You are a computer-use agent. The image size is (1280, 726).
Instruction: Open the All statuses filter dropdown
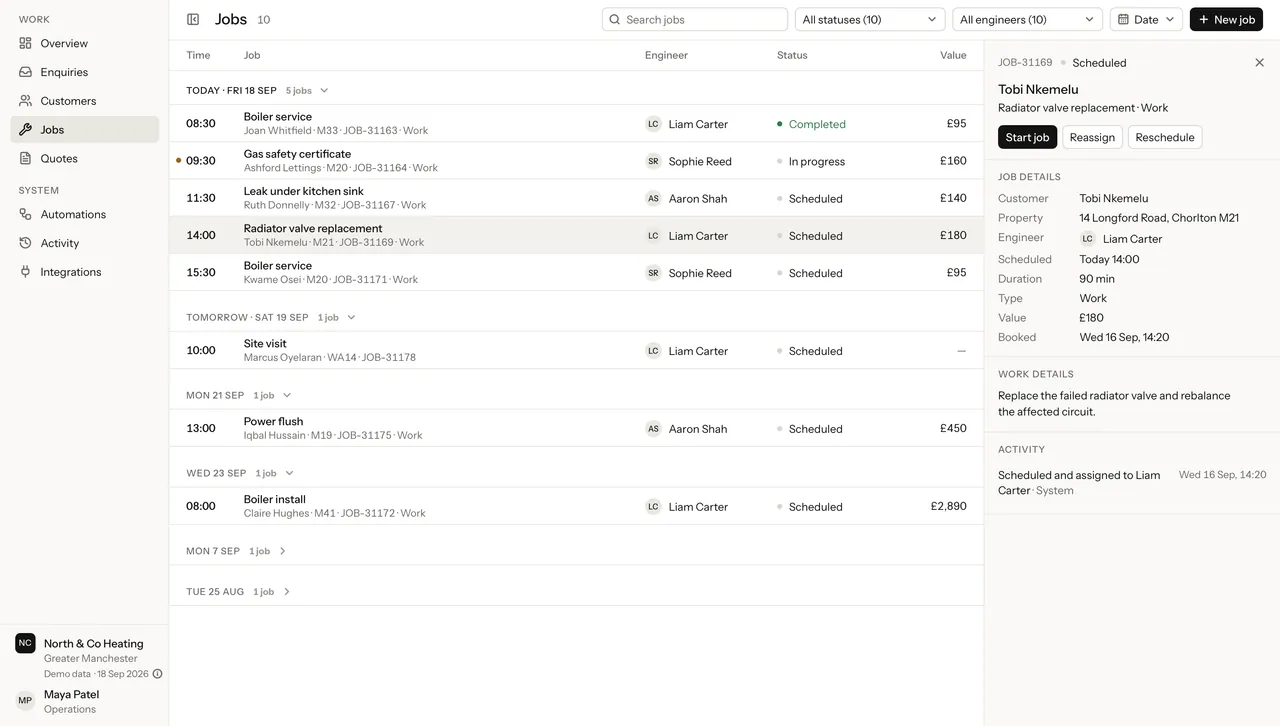point(870,20)
